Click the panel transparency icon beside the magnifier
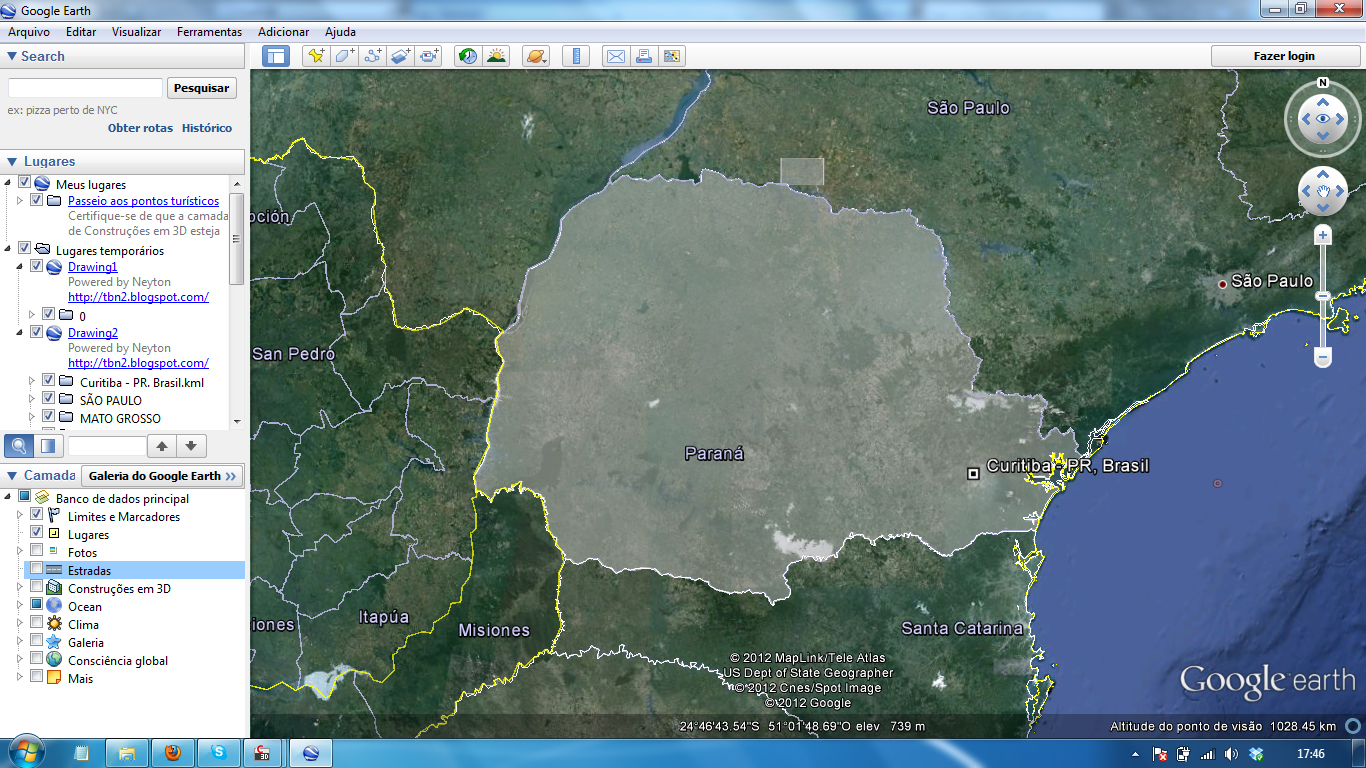 coord(47,446)
